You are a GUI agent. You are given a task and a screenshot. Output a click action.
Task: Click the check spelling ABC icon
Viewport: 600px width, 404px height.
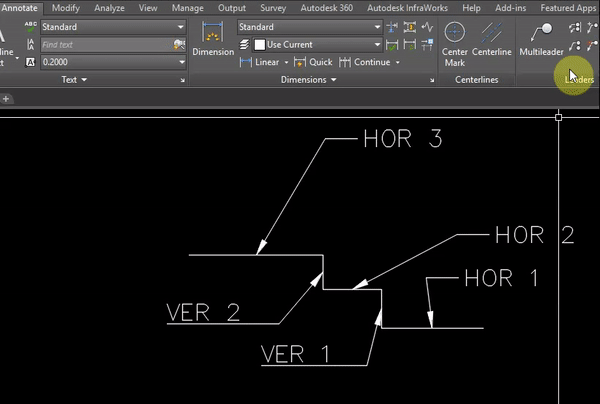(30, 27)
